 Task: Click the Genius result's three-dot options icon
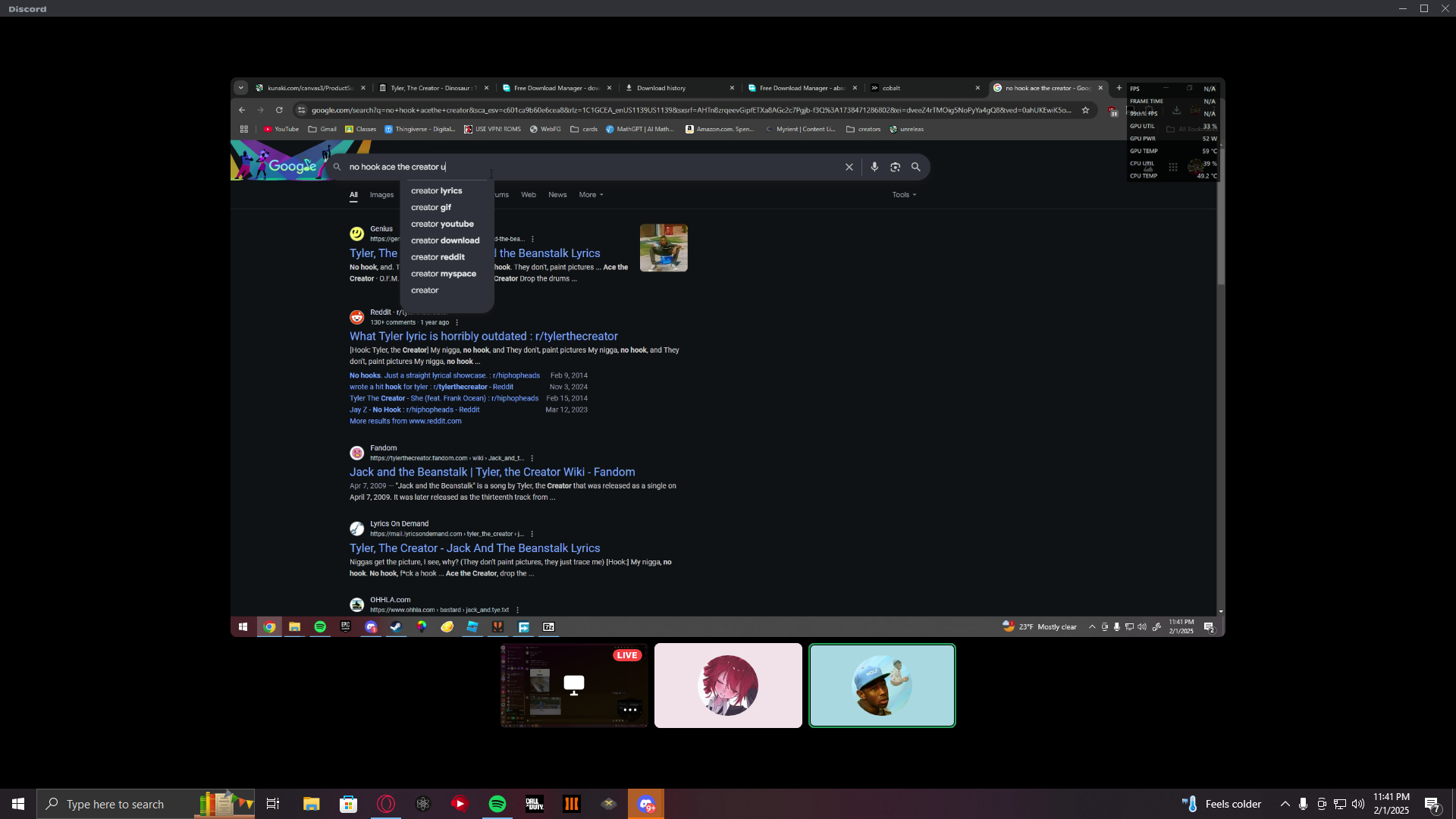[x=532, y=239]
